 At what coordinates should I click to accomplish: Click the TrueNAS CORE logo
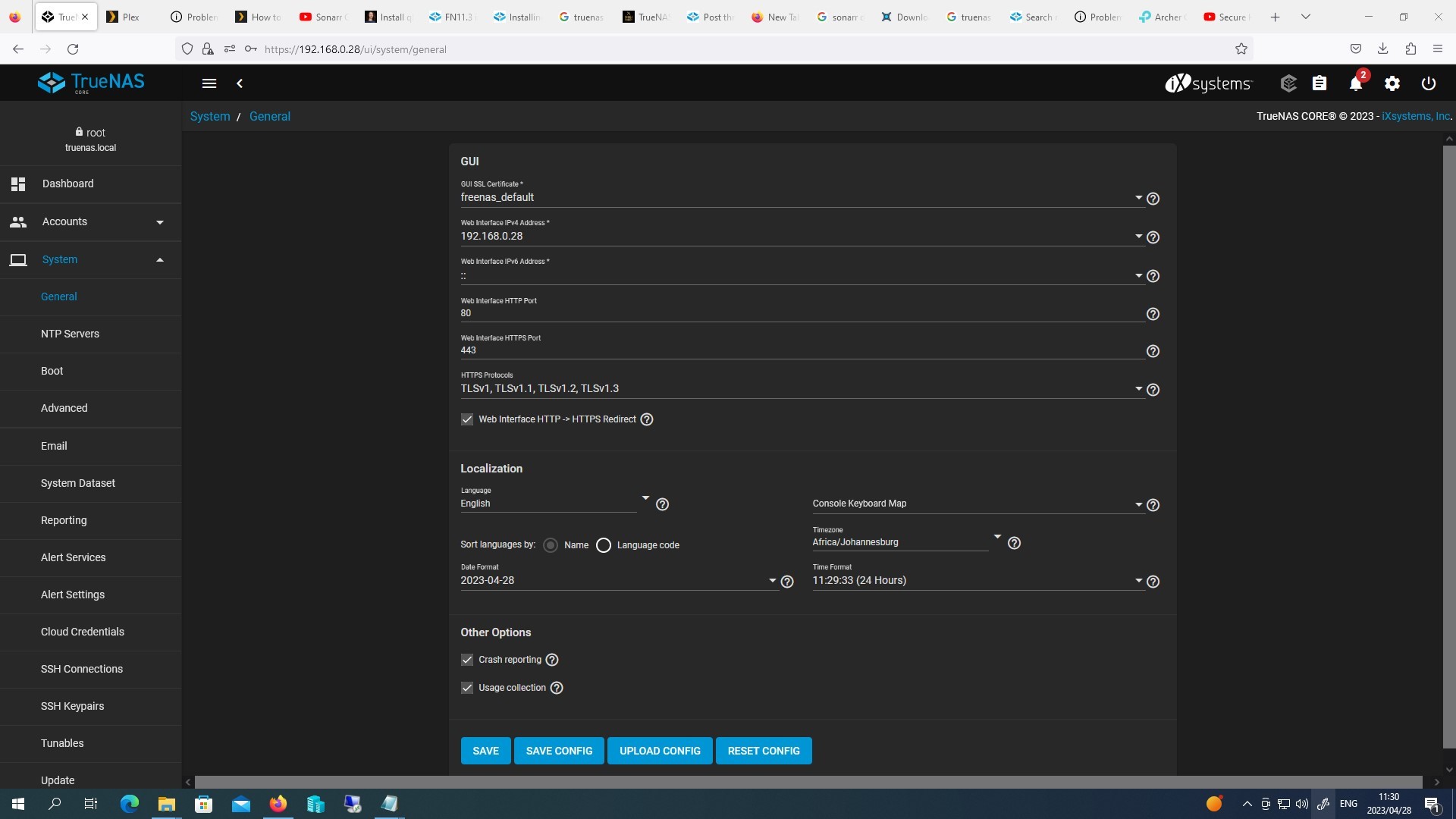click(x=91, y=83)
